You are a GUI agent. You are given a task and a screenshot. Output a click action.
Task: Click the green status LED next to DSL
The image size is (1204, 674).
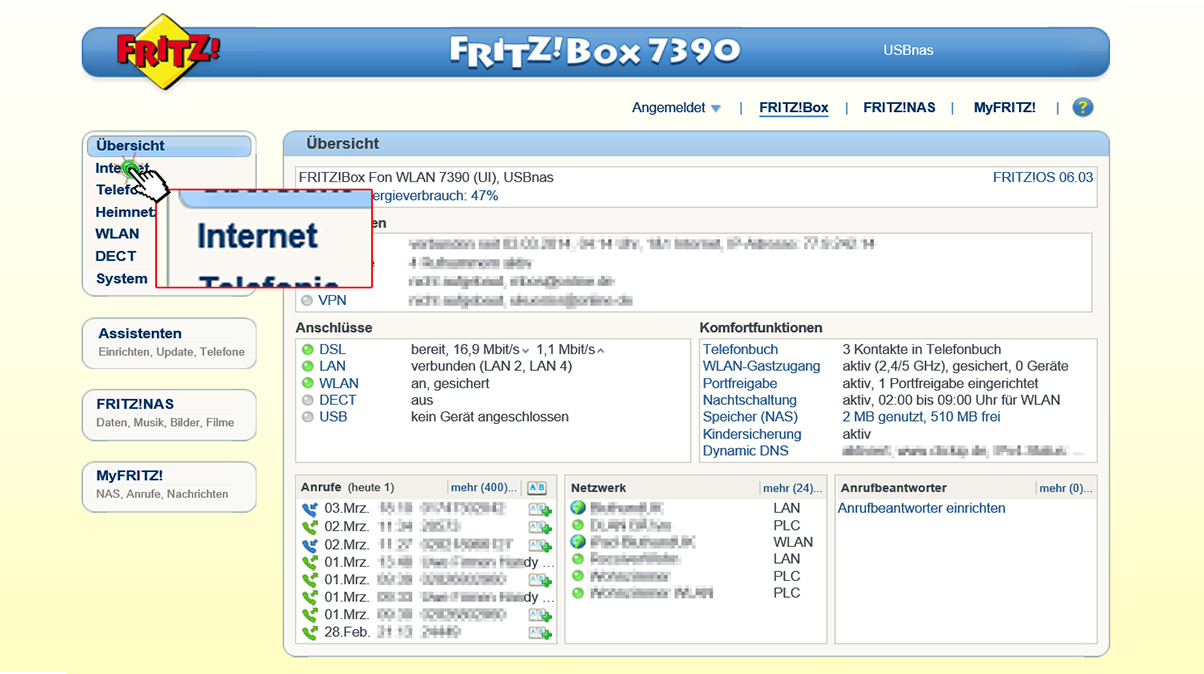click(x=308, y=350)
